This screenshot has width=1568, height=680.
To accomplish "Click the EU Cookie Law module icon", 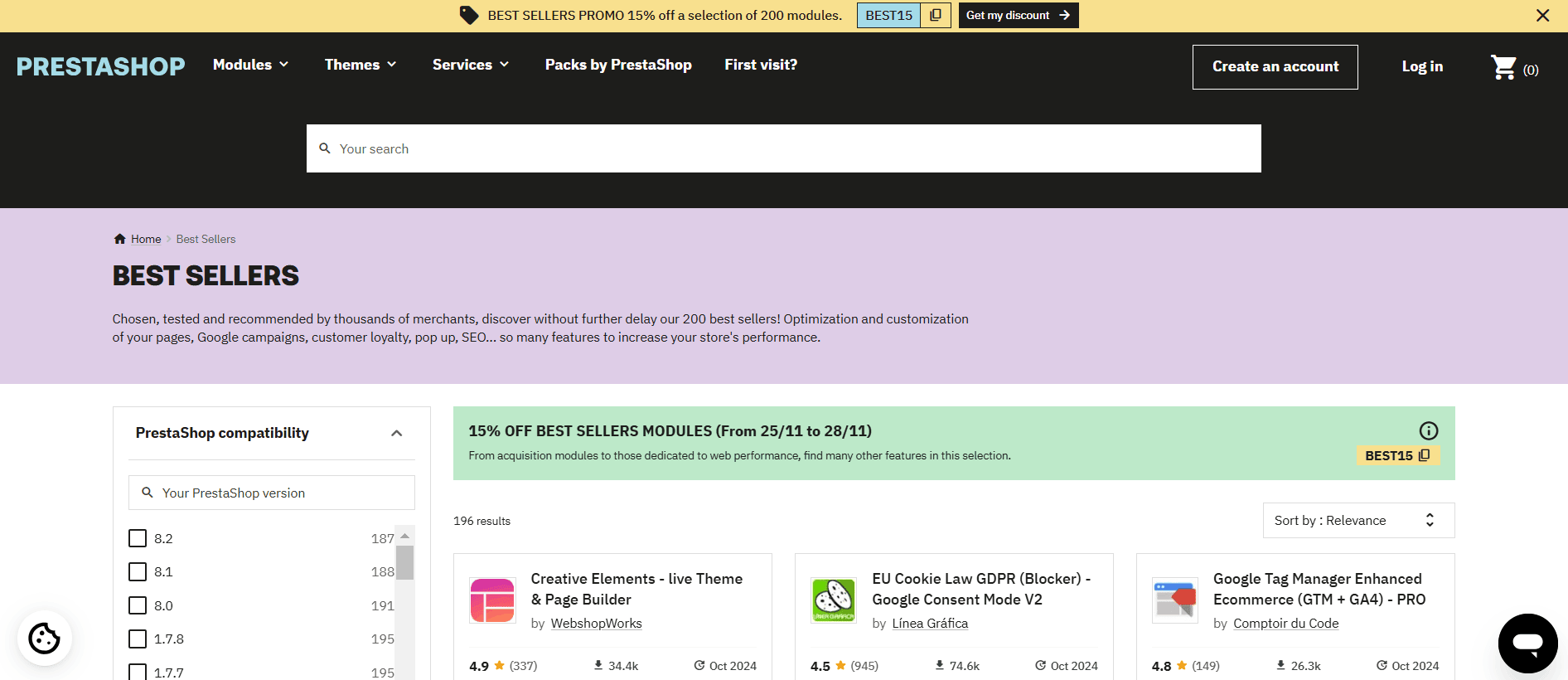I will 833,600.
